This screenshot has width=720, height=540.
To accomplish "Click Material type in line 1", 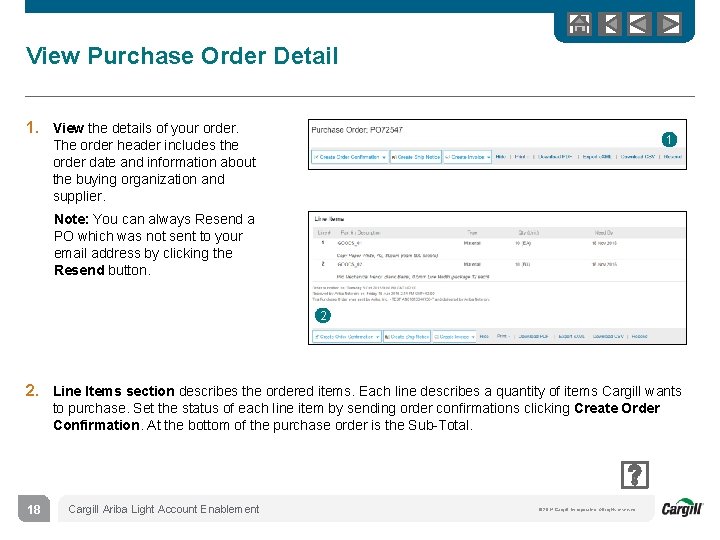I will (x=472, y=243).
